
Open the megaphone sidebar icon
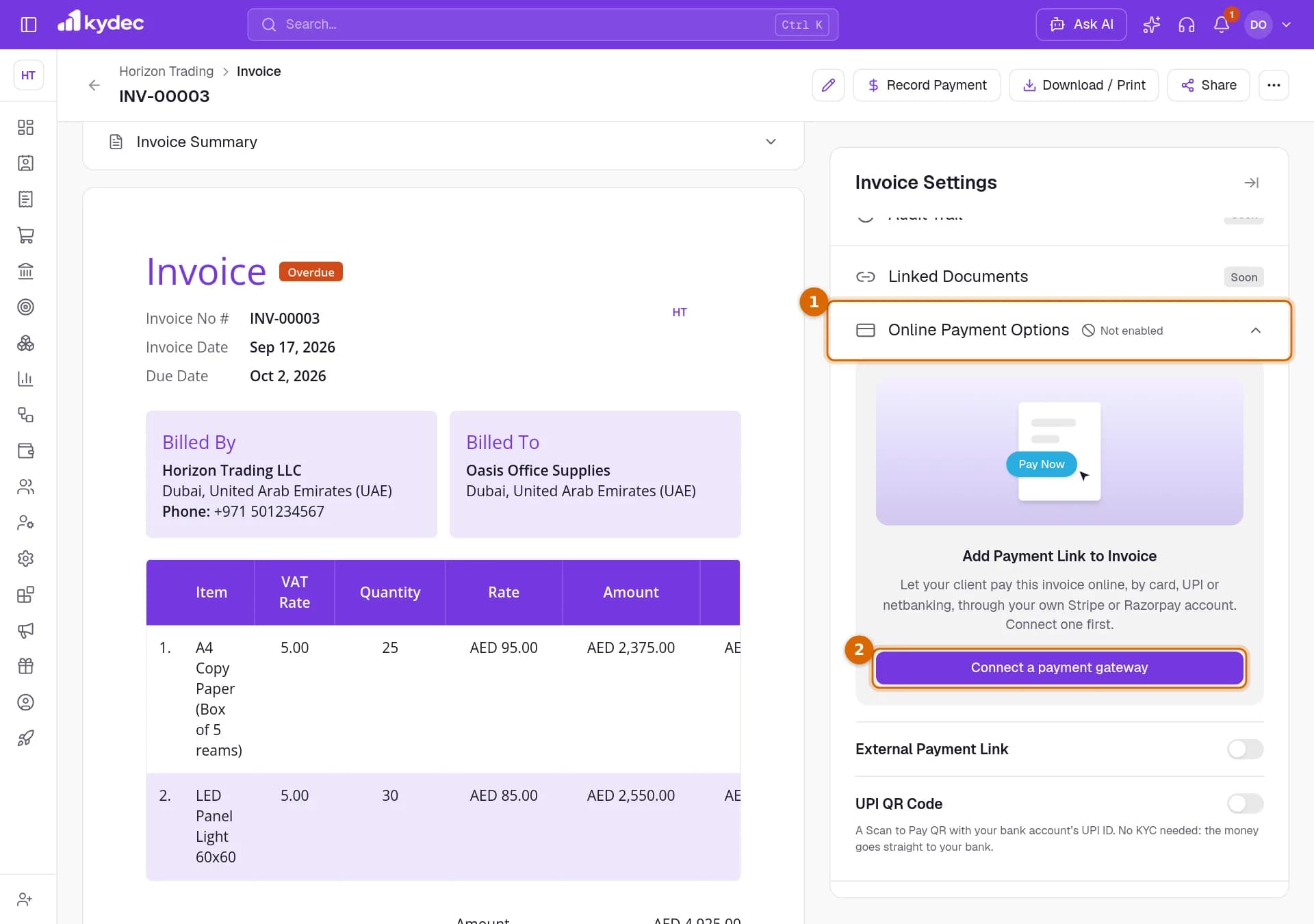point(25,630)
